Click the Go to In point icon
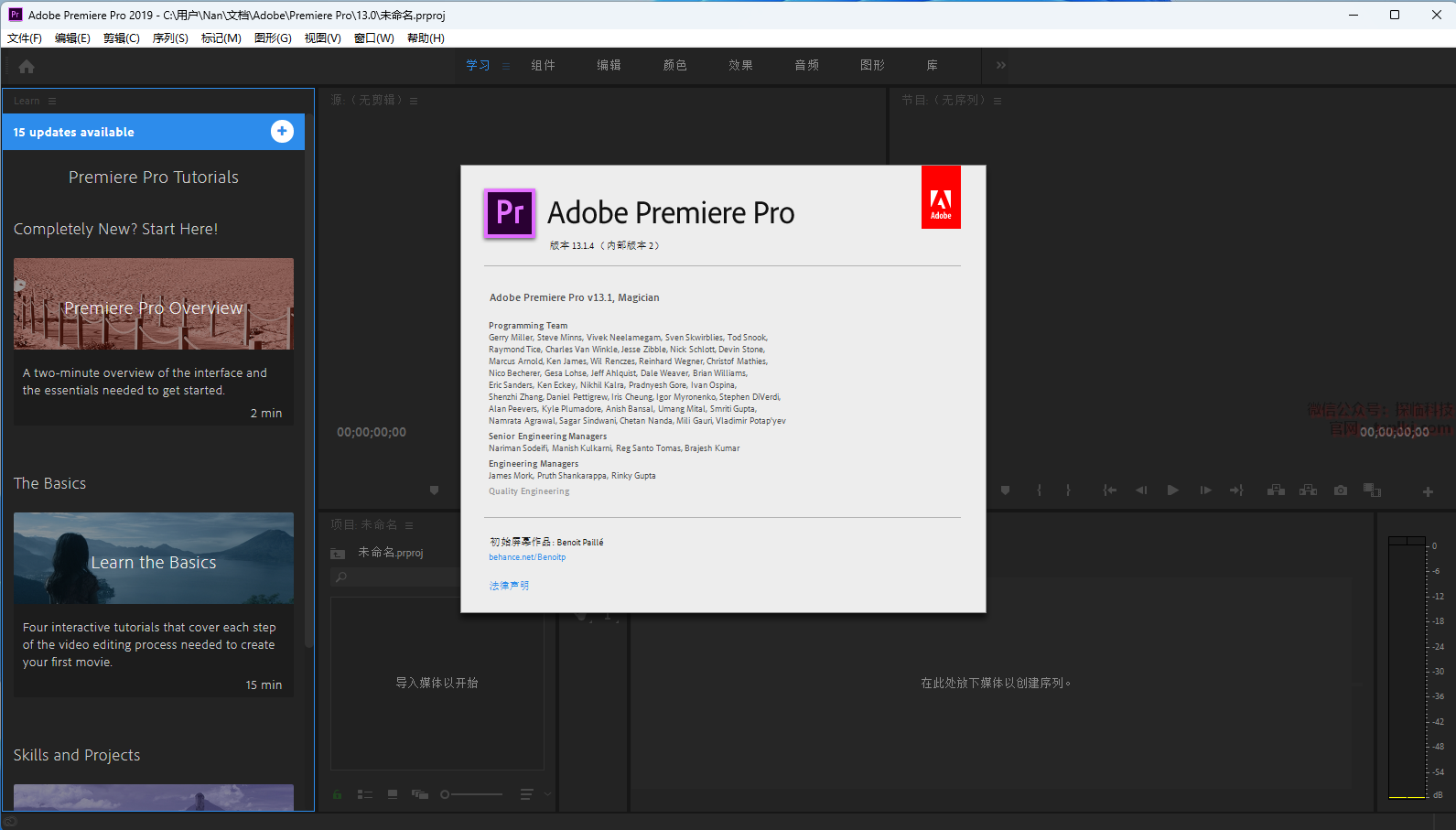Screen dimensions: 1456x830 1109,490
